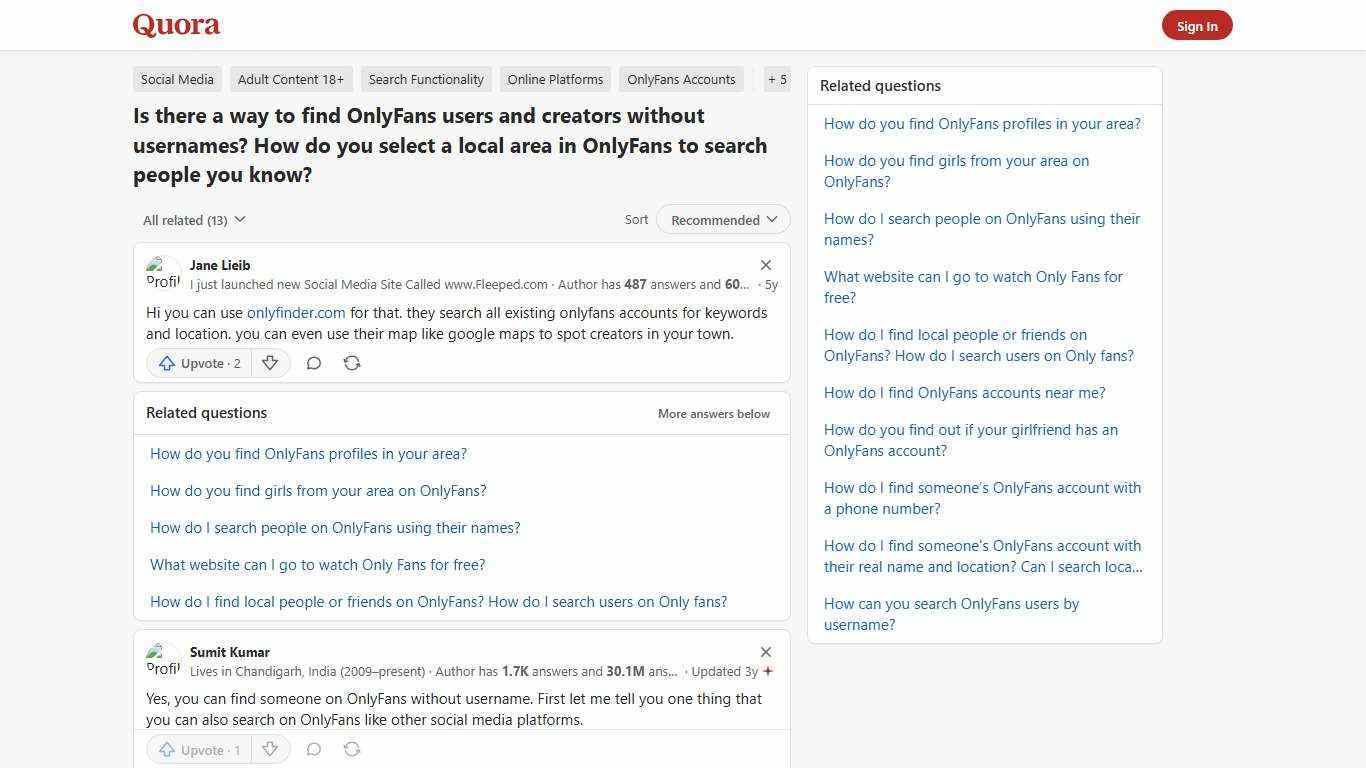1366x768 pixels.
Task: Select the OnlyFans Accounts topic tag
Action: click(681, 79)
